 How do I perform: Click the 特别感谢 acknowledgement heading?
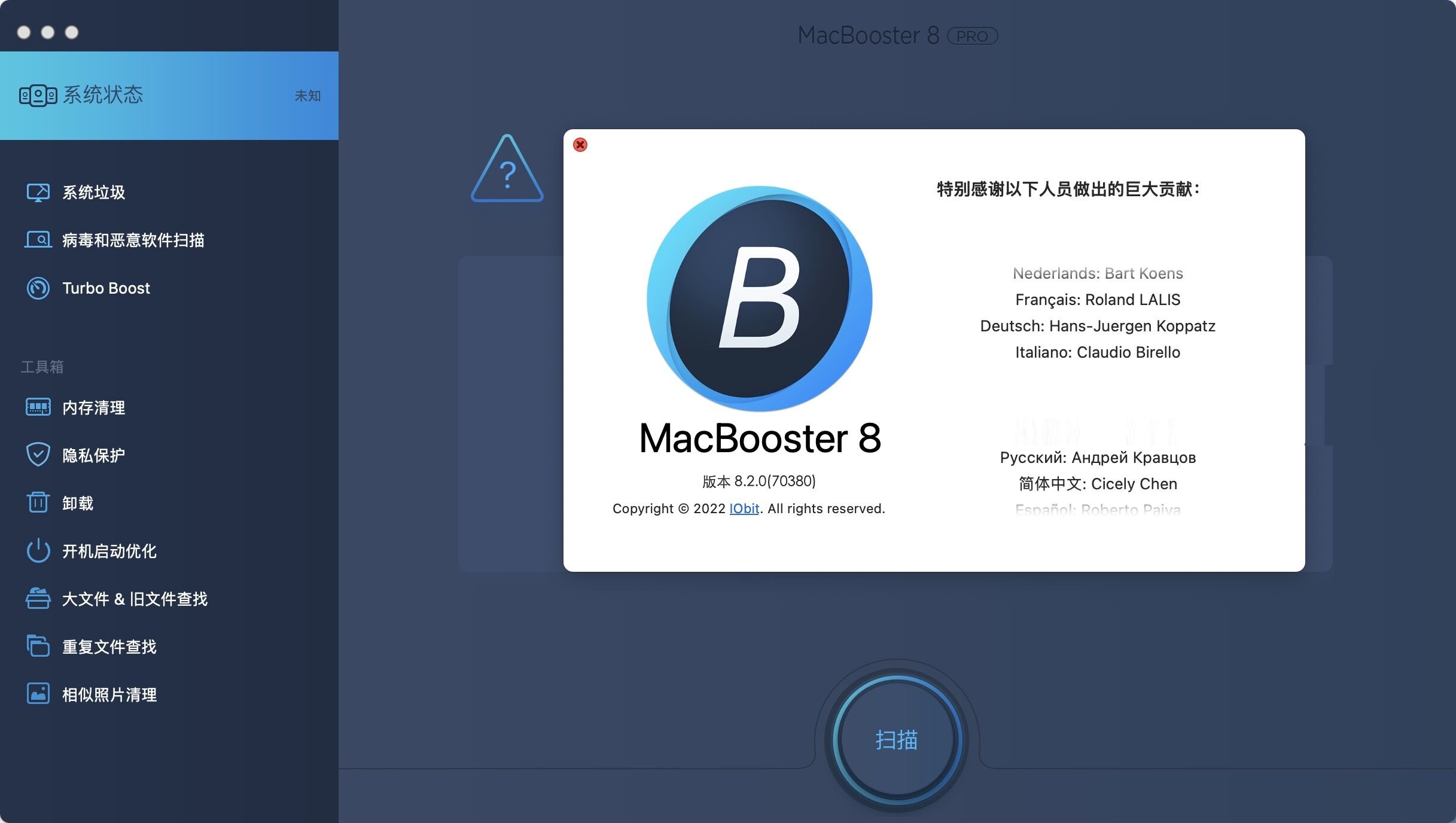point(1068,189)
